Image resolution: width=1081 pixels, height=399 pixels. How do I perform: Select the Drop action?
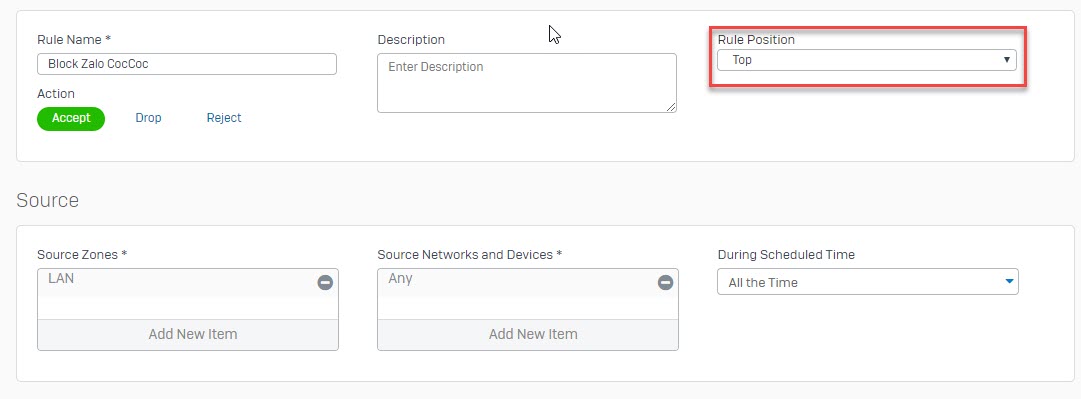click(148, 119)
